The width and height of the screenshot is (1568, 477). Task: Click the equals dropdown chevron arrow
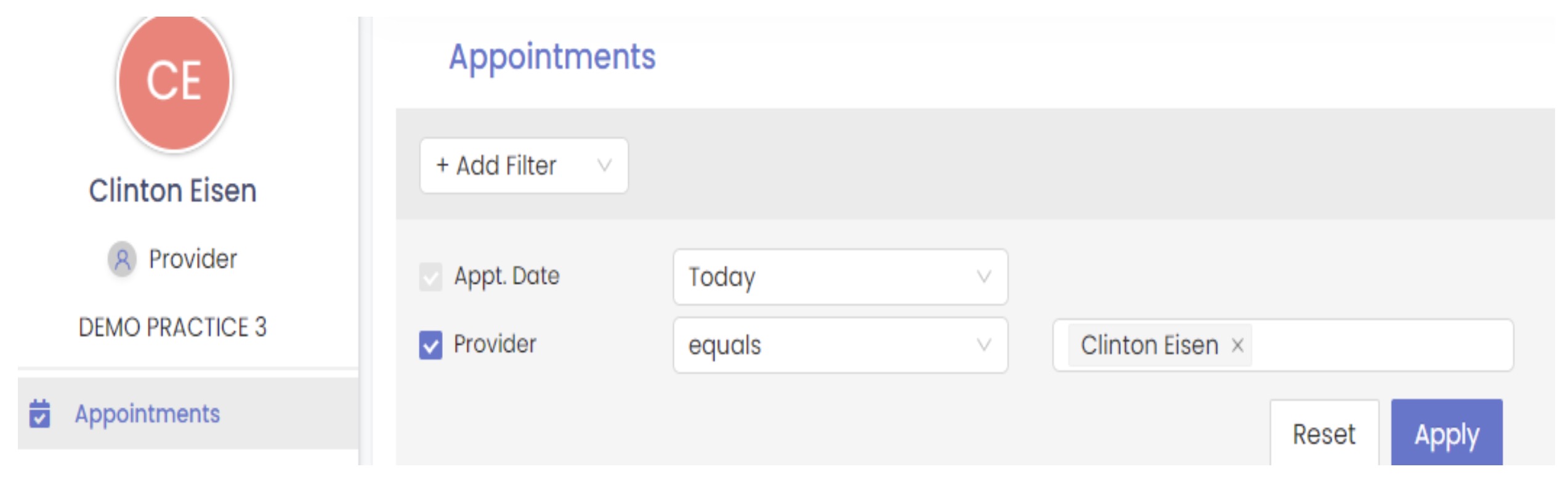click(984, 345)
